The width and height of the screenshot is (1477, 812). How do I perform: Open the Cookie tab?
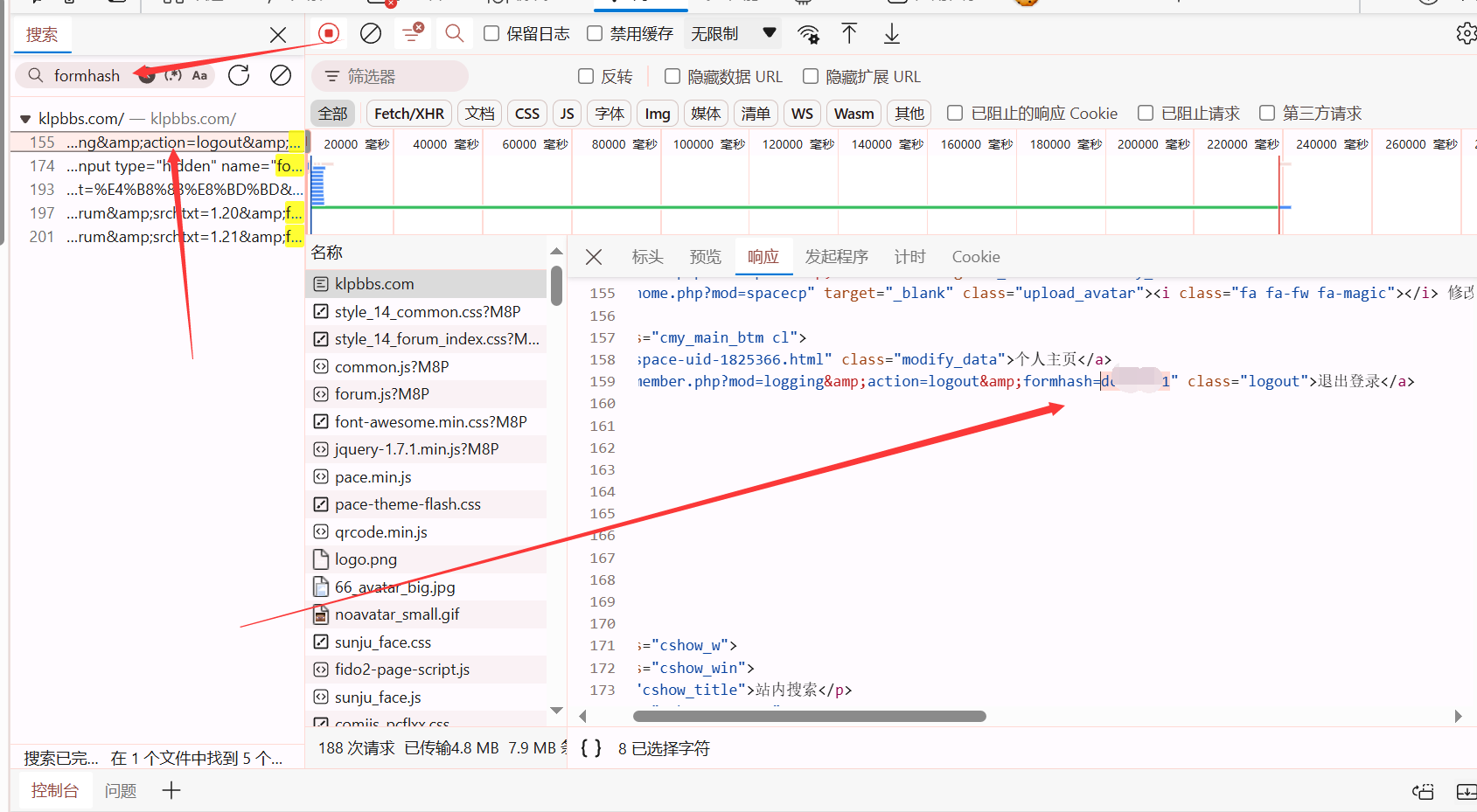pyautogui.click(x=976, y=257)
